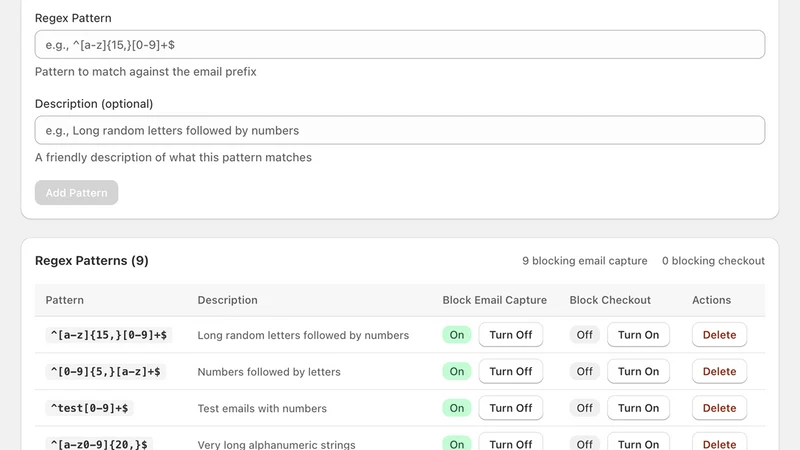Focus the Regex Pattern input field
The width and height of the screenshot is (800, 450).
tap(399, 44)
